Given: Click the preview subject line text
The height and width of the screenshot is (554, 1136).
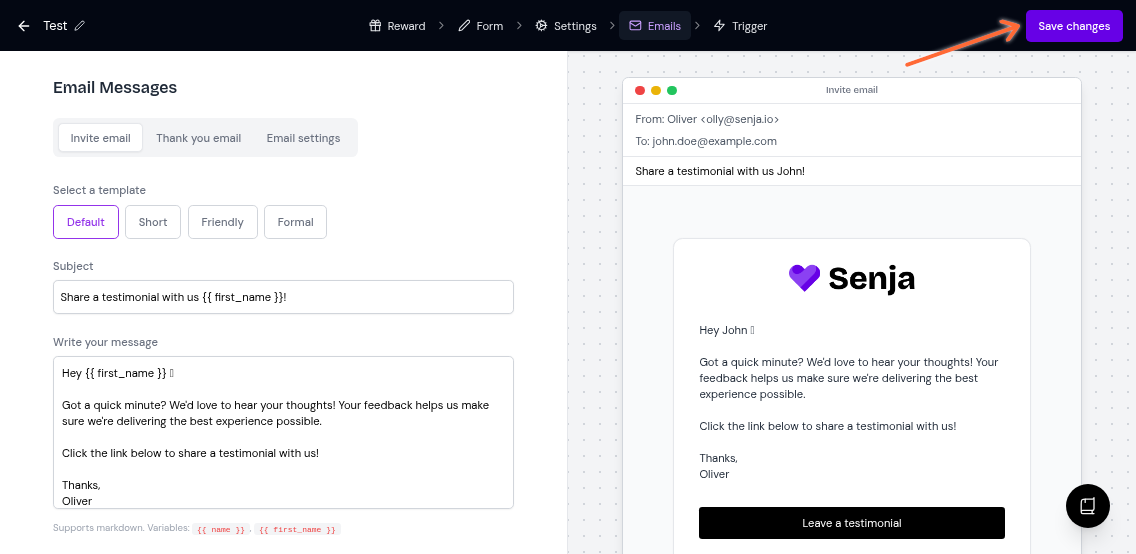Looking at the screenshot, I should pos(720,171).
